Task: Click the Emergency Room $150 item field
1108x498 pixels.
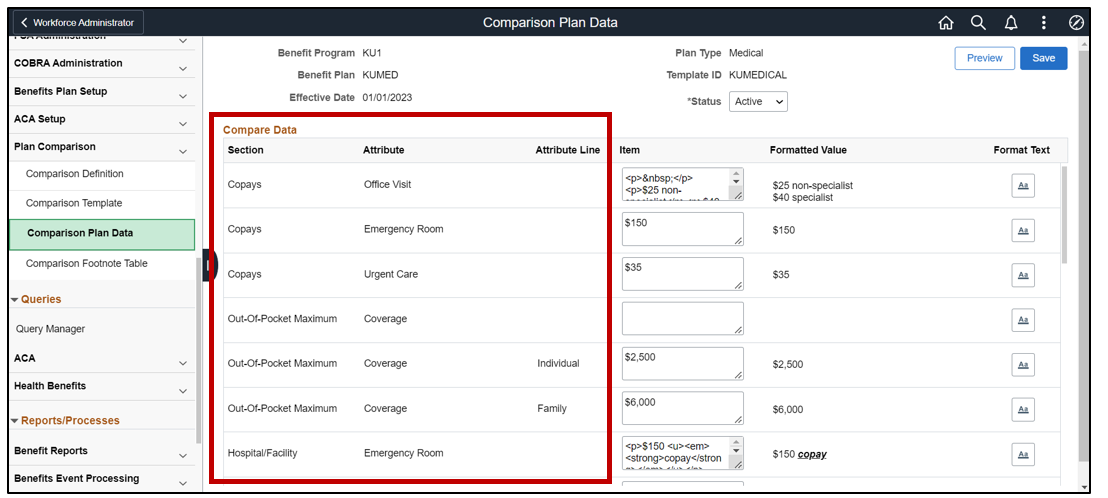Action: (x=682, y=229)
